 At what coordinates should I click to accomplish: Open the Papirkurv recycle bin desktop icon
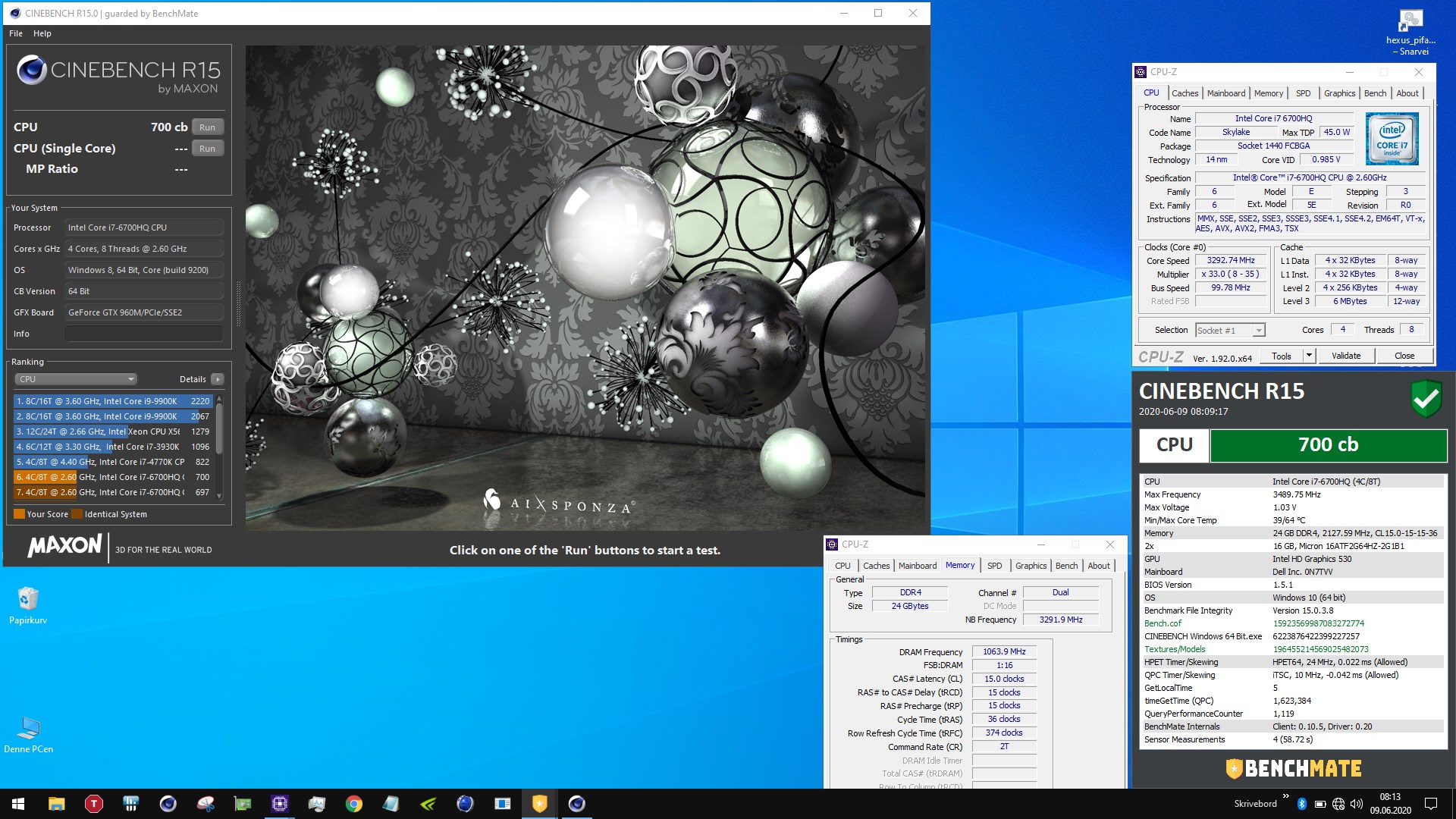(x=28, y=605)
